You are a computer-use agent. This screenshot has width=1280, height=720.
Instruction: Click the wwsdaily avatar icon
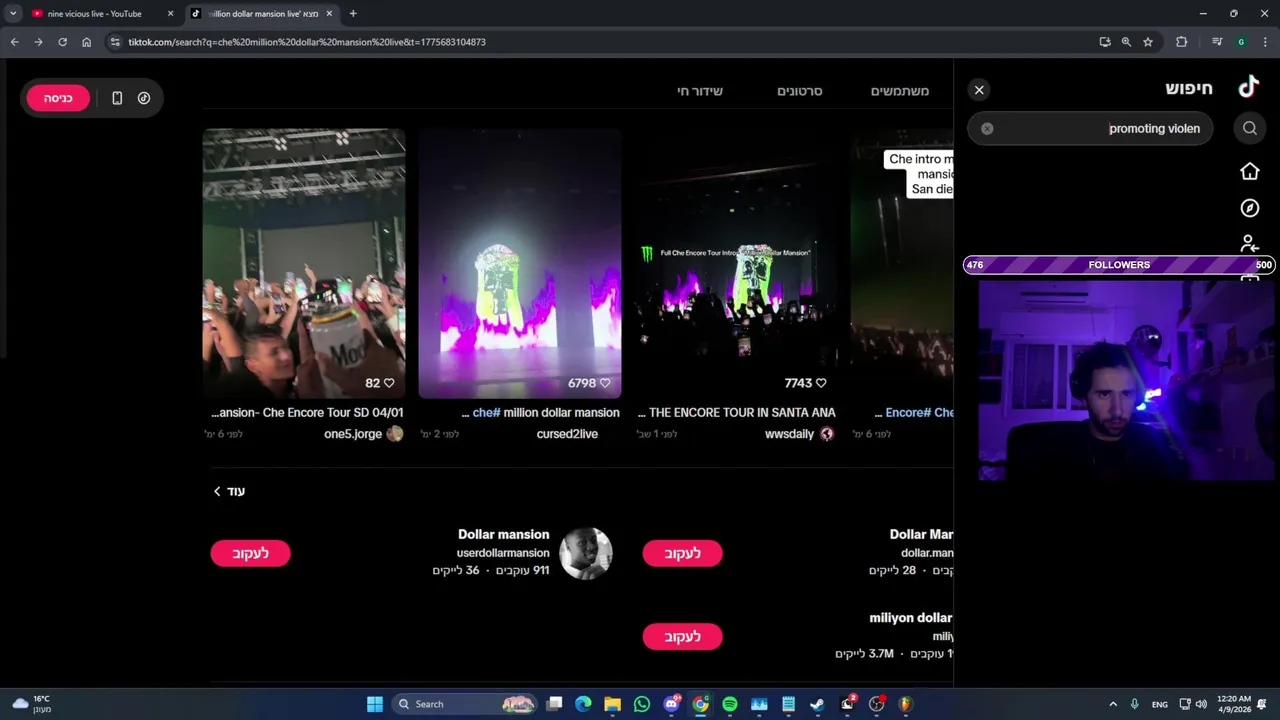pyautogui.click(x=827, y=434)
